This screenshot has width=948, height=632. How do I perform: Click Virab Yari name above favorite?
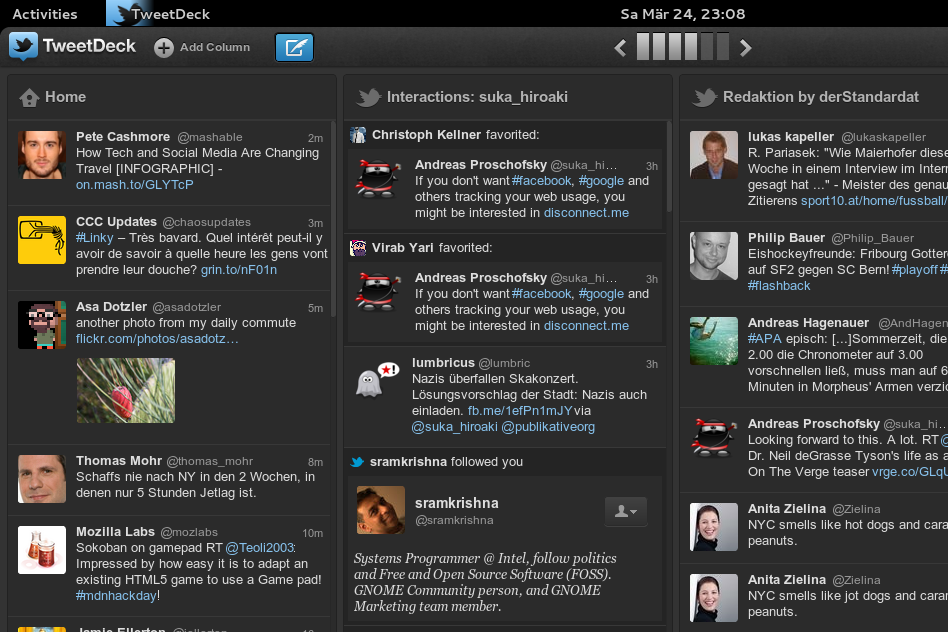click(x=402, y=248)
